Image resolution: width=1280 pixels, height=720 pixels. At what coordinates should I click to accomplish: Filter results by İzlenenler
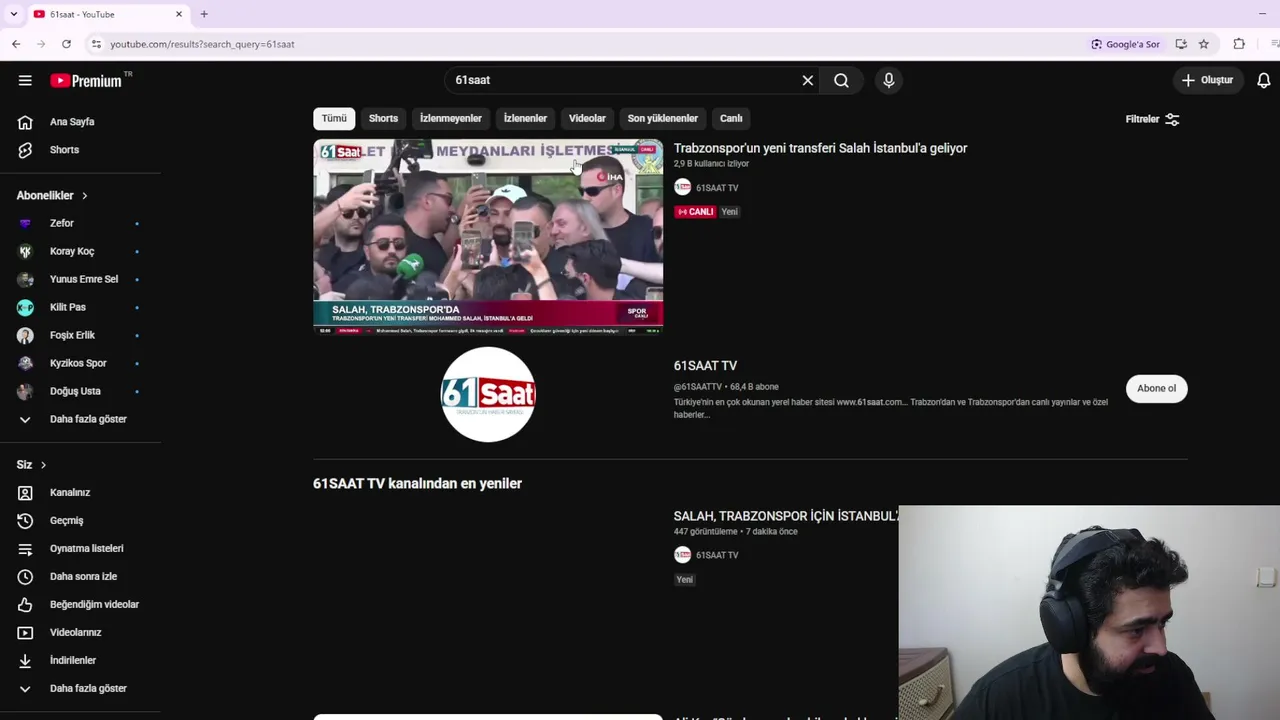525,118
